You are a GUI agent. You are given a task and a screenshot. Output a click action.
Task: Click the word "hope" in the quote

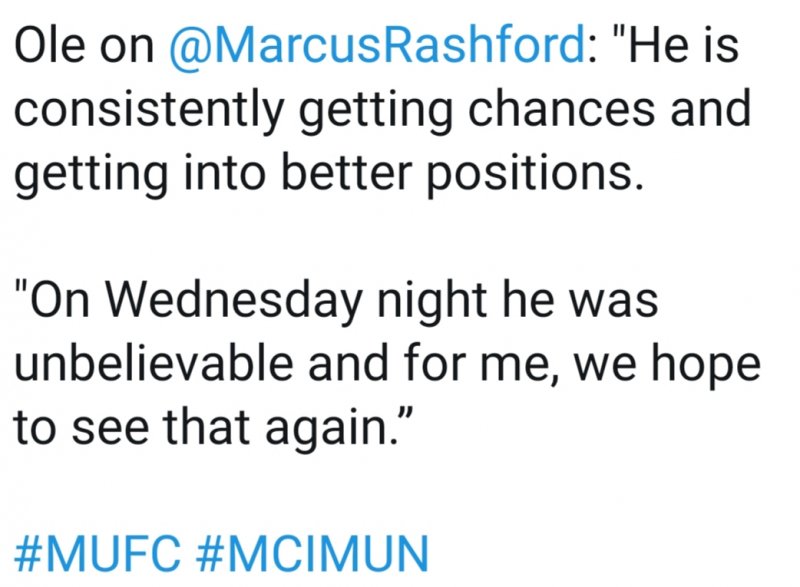[x=706, y=365]
